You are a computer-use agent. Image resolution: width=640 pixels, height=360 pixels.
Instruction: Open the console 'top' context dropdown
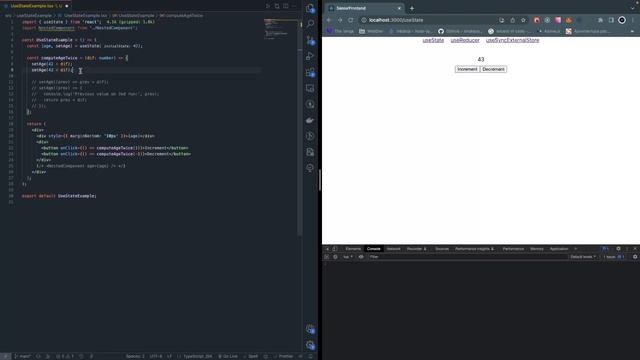coord(348,257)
